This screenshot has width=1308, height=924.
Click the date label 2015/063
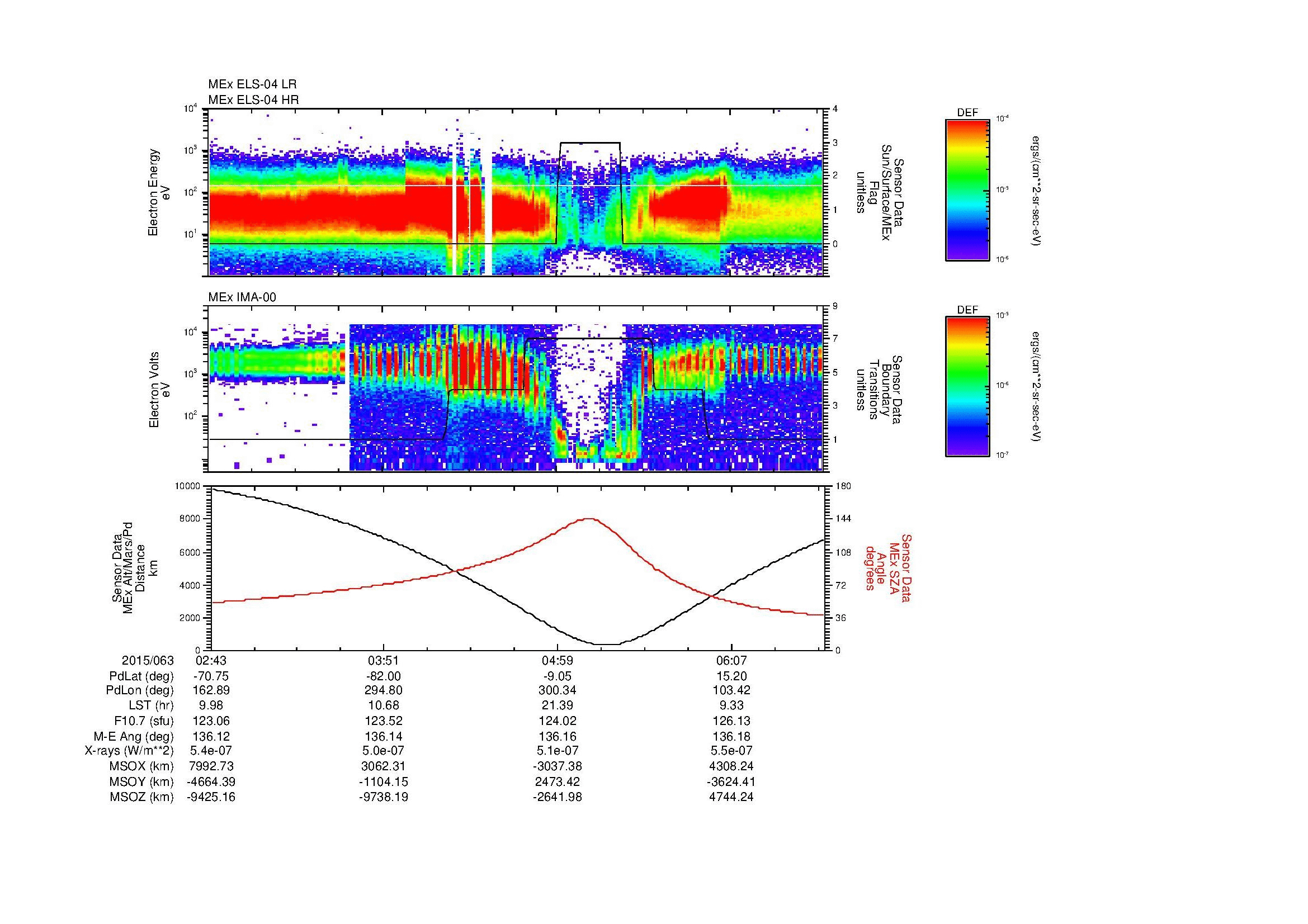click(148, 661)
